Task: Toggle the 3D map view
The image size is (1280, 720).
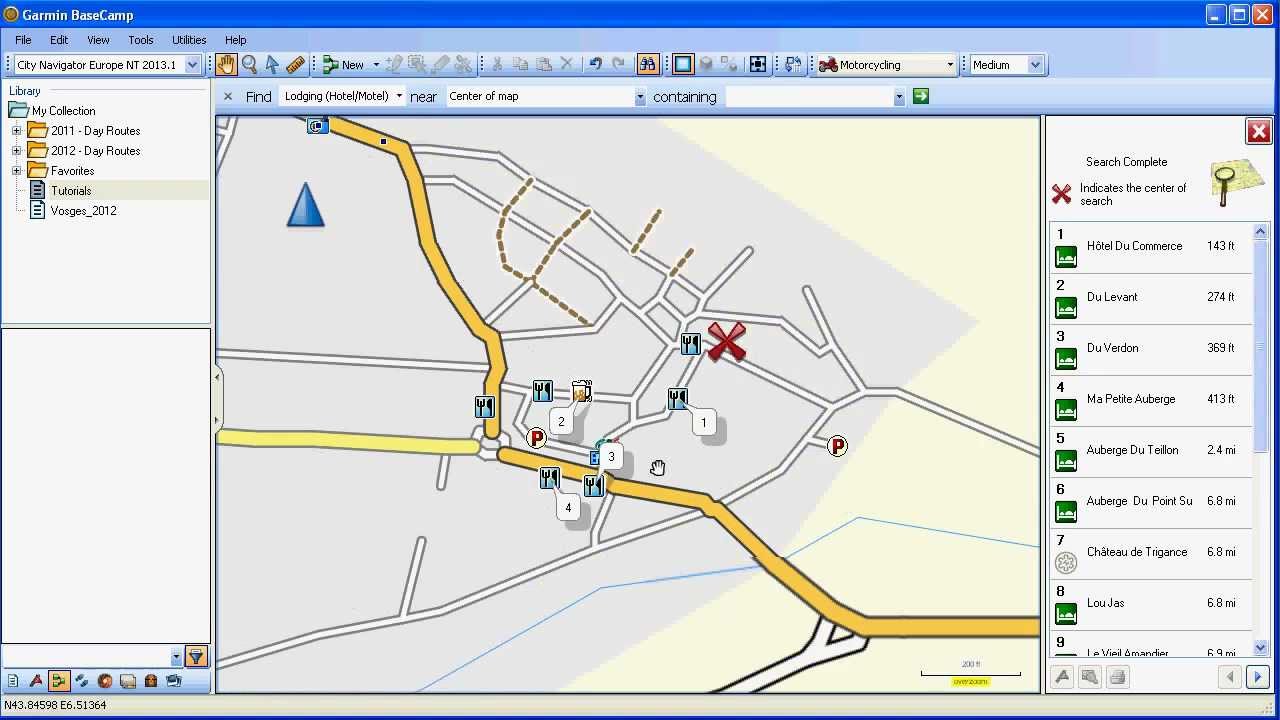Action: pos(706,65)
